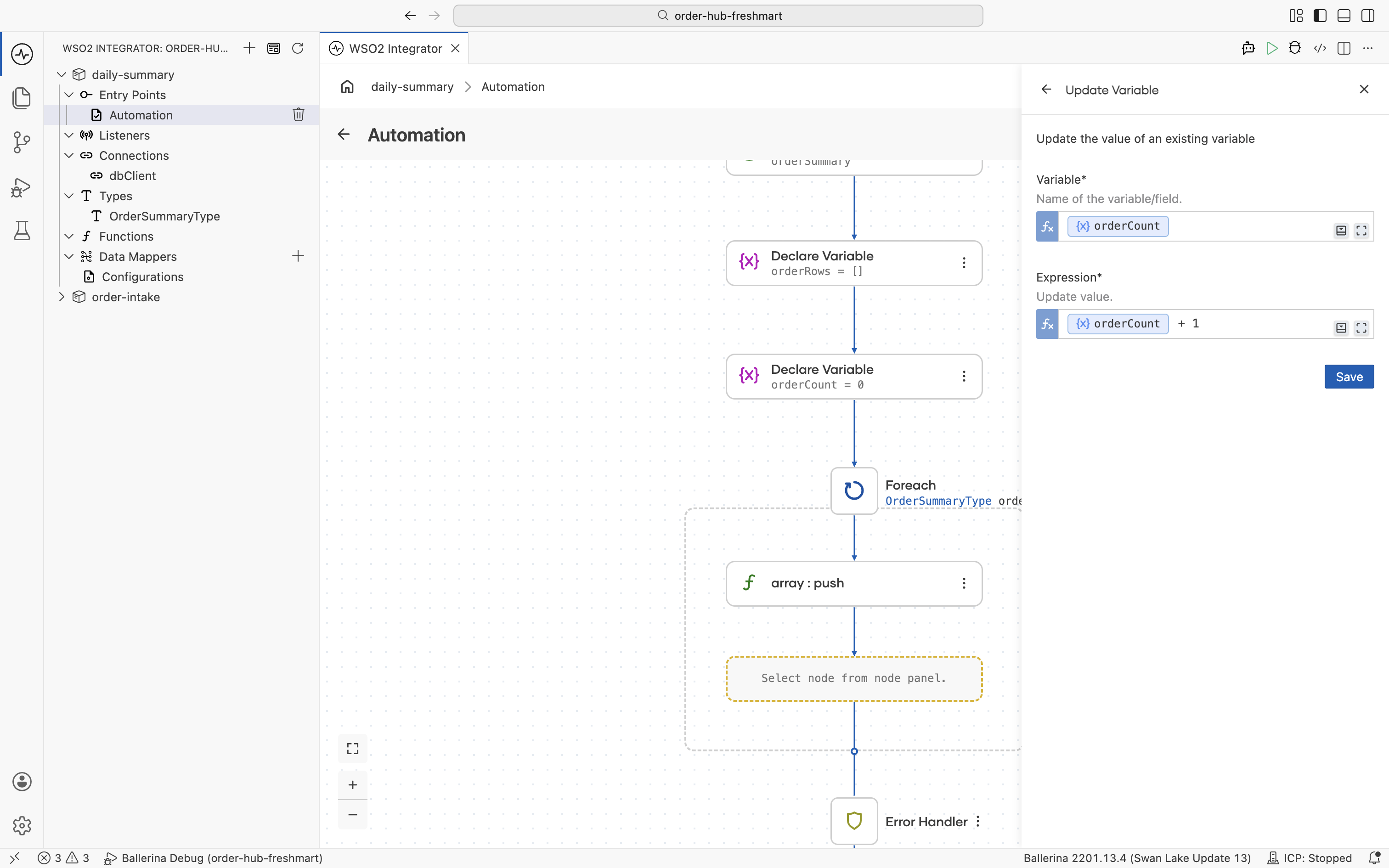
Task: Close the WSO2 Integrator tab
Action: [455, 48]
